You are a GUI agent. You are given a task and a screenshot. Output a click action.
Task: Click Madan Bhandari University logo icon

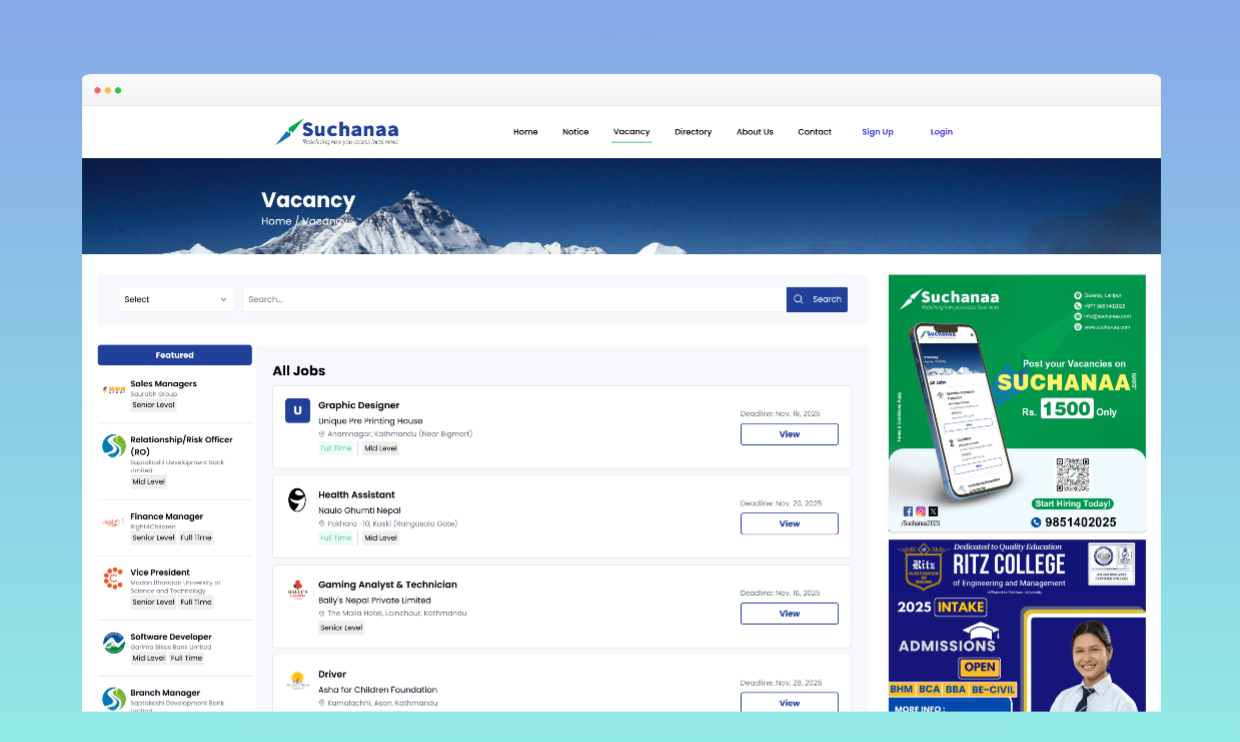click(114, 579)
